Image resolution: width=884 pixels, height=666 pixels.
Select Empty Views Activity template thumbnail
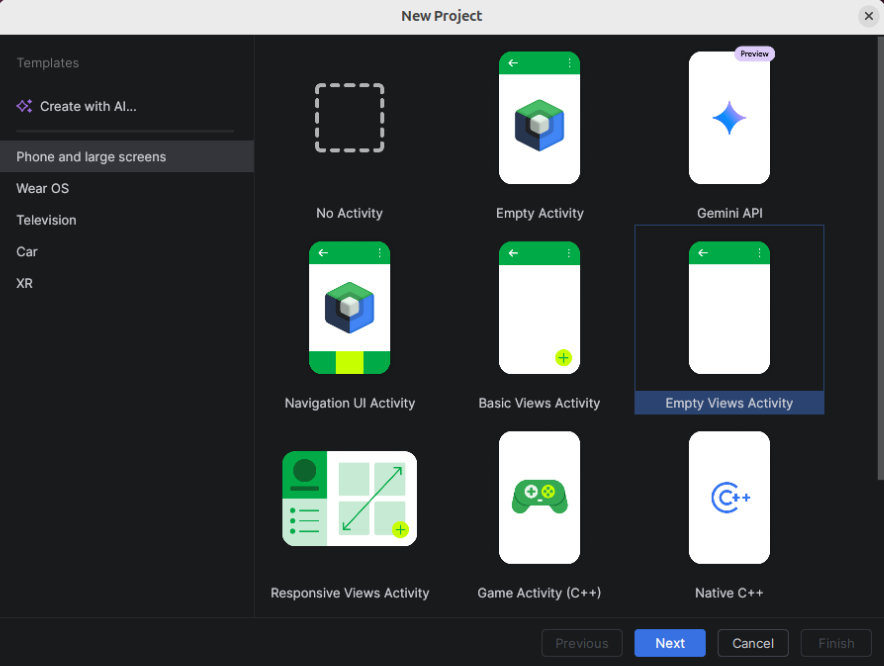click(729, 308)
